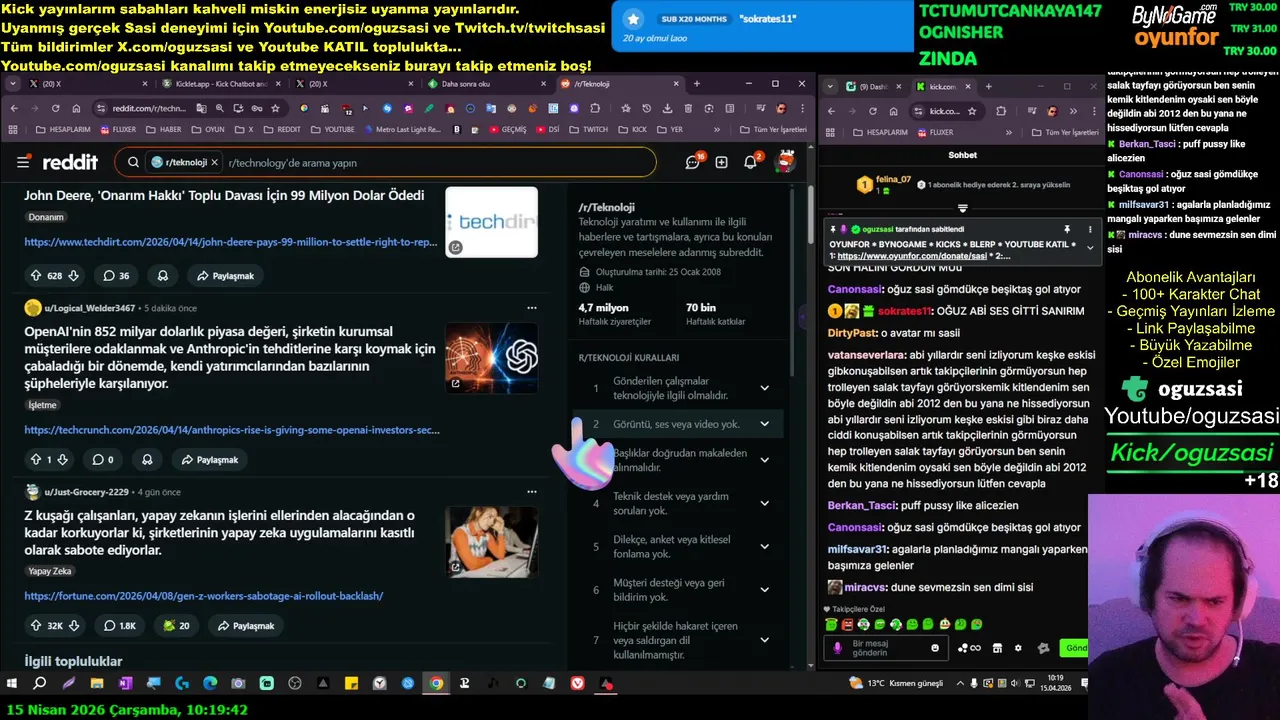The height and width of the screenshot is (720, 1280).
Task: Click the Yapay Zeka flair tag
Action: [x=50, y=571]
